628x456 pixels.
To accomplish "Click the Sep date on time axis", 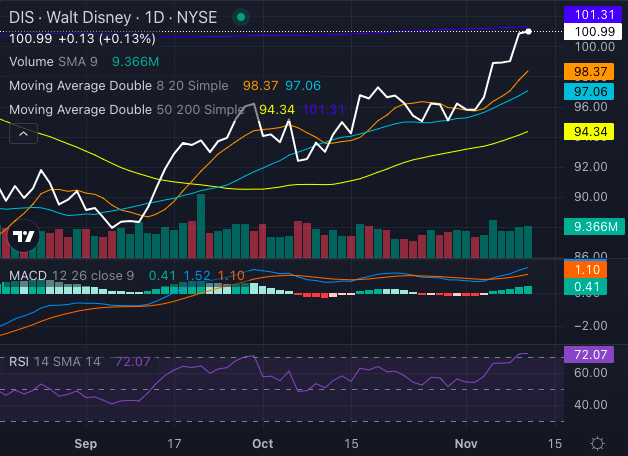I will 86,442.
